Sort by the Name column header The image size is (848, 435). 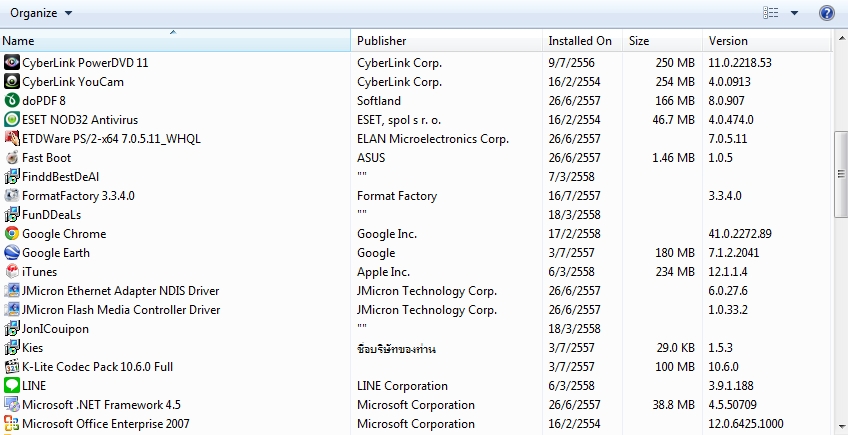[x=175, y=41]
